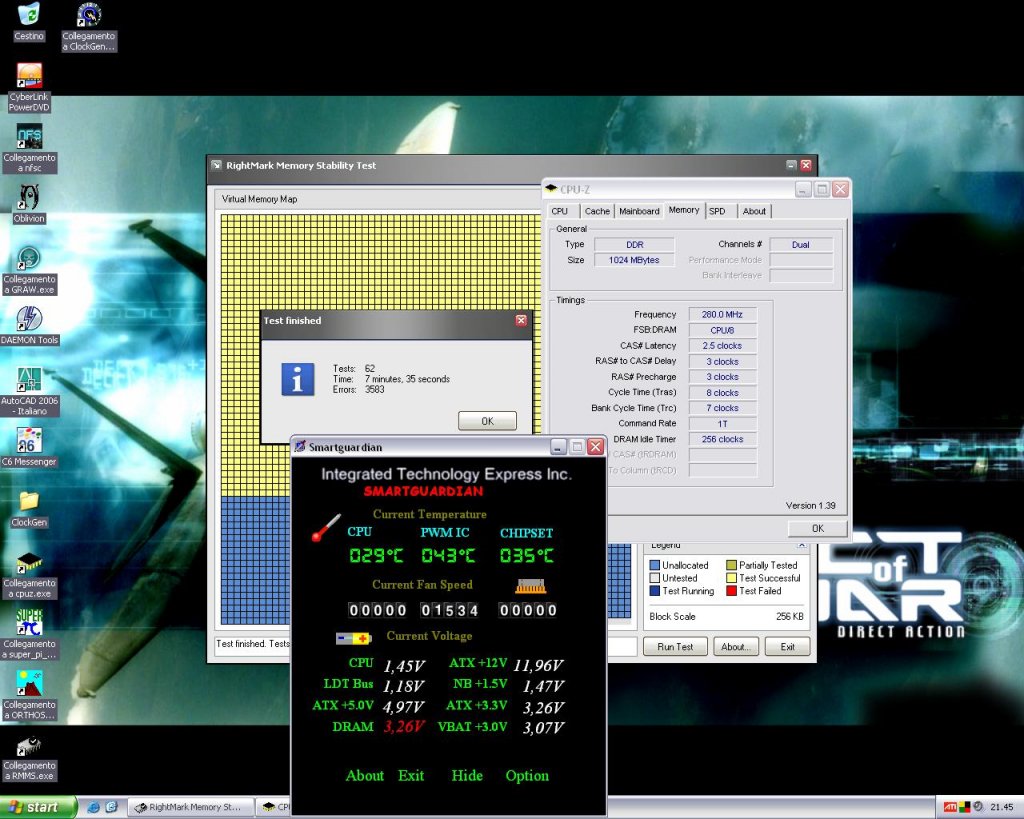Screen dimensions: 1024x819
Task: Click the system tray clock showing 21.45
Action: (1002, 807)
